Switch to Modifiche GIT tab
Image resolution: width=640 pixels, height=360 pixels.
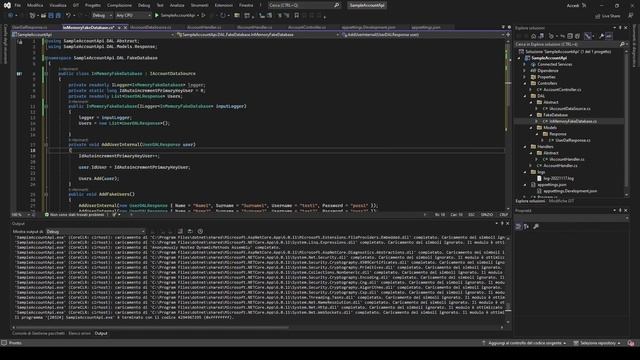click(x=561, y=201)
